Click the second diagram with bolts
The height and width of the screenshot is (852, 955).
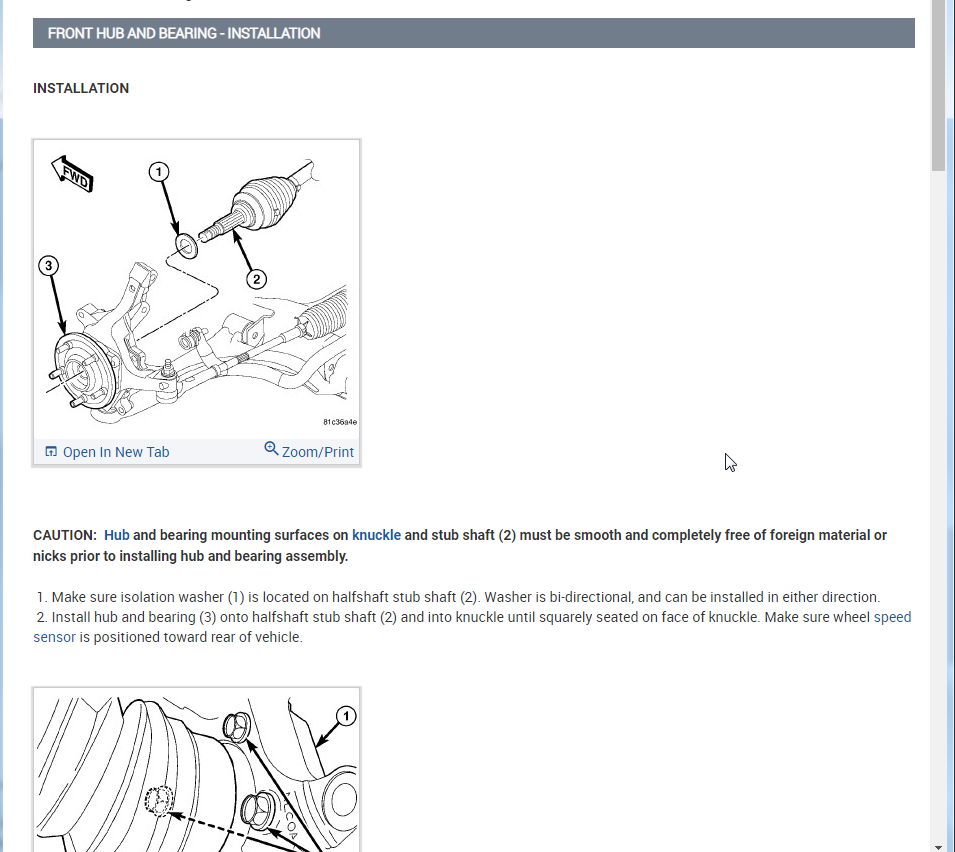(197, 770)
